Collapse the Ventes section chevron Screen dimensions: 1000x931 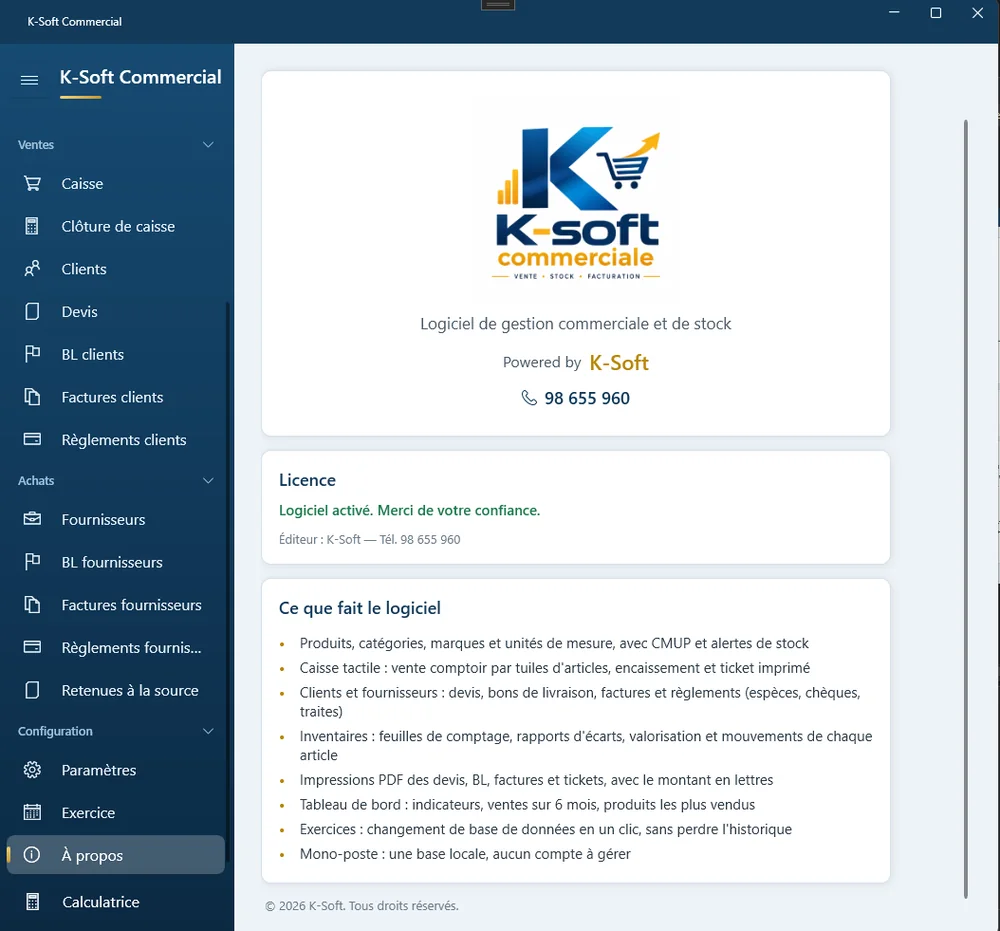pos(208,145)
